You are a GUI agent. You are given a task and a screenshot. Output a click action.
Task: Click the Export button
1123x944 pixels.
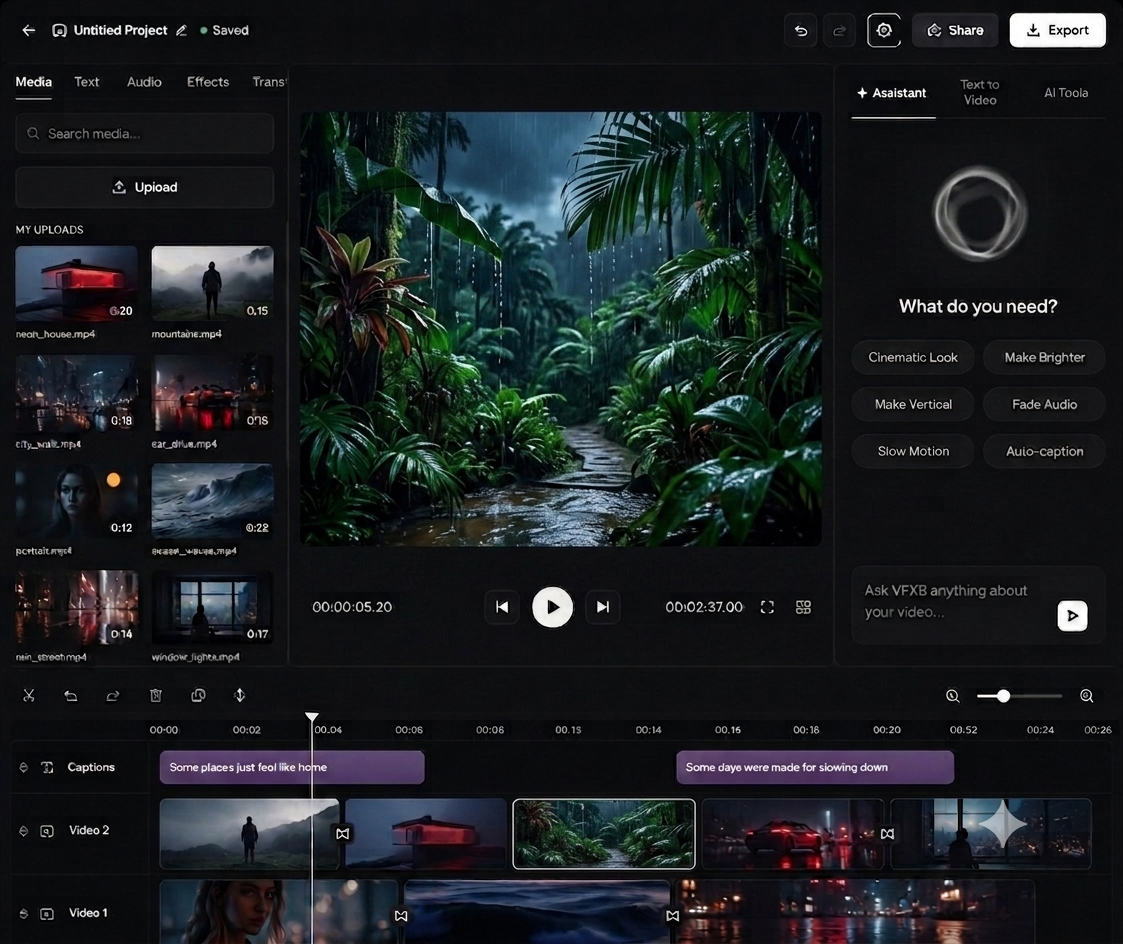1057,30
